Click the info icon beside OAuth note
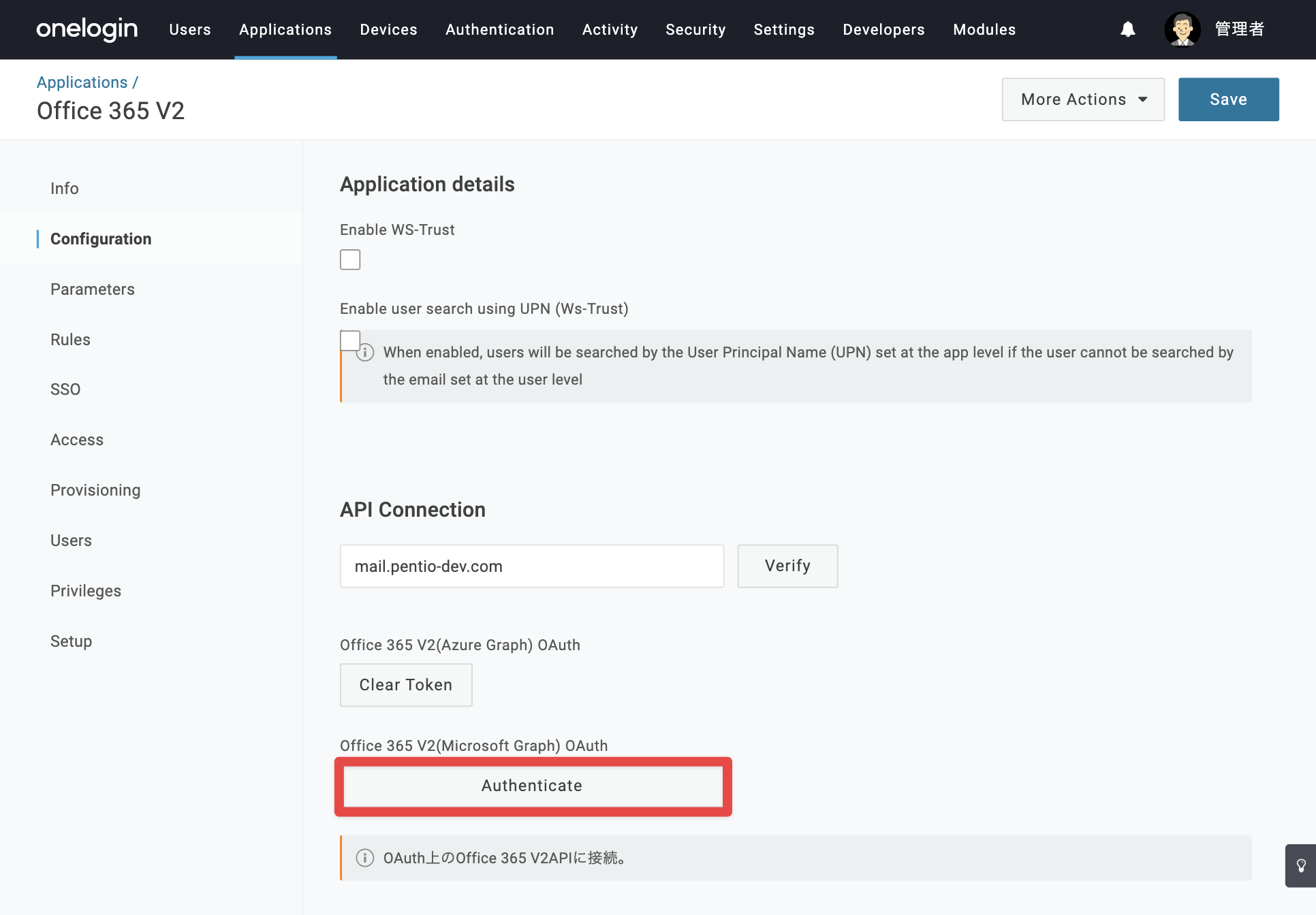 pyautogui.click(x=365, y=858)
